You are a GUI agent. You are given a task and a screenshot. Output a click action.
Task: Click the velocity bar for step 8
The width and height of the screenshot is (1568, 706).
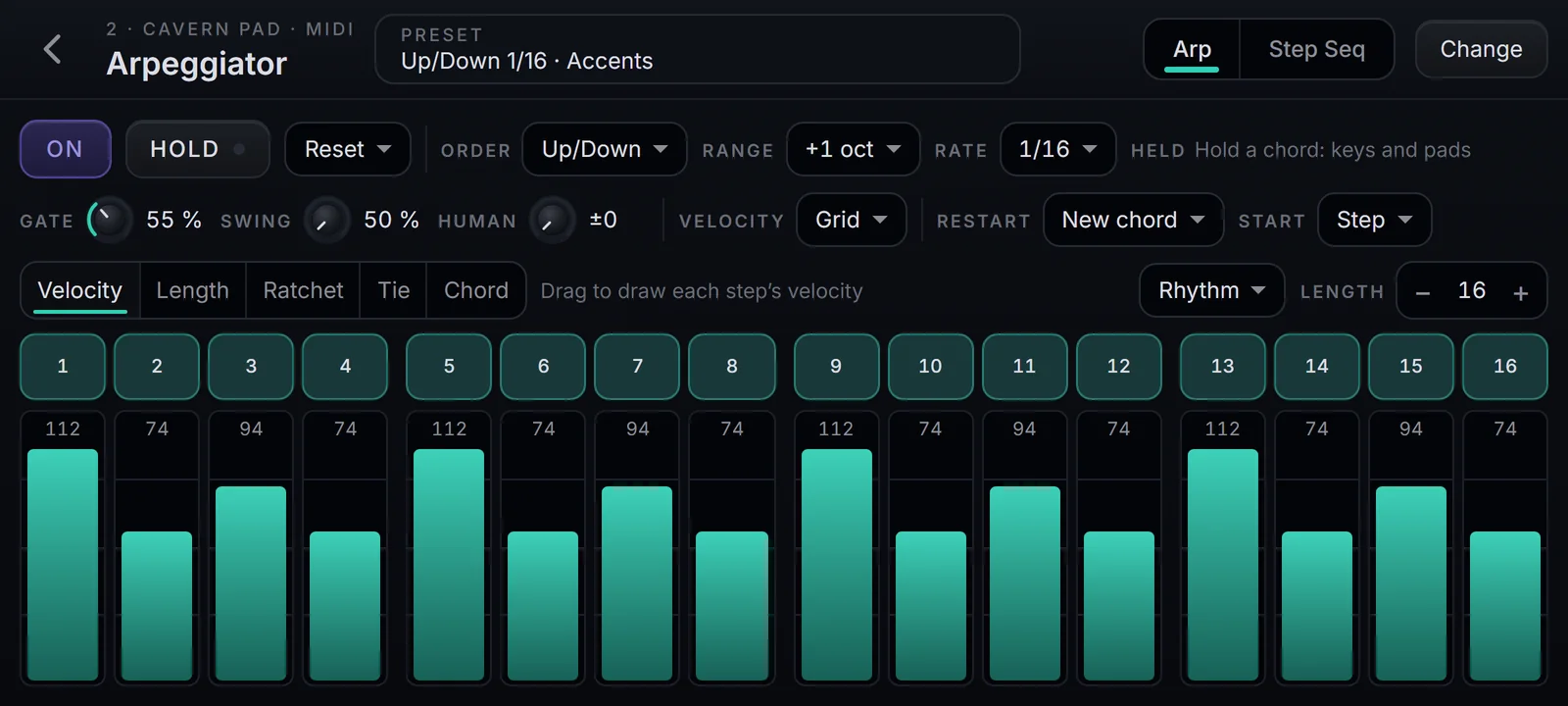(732, 606)
